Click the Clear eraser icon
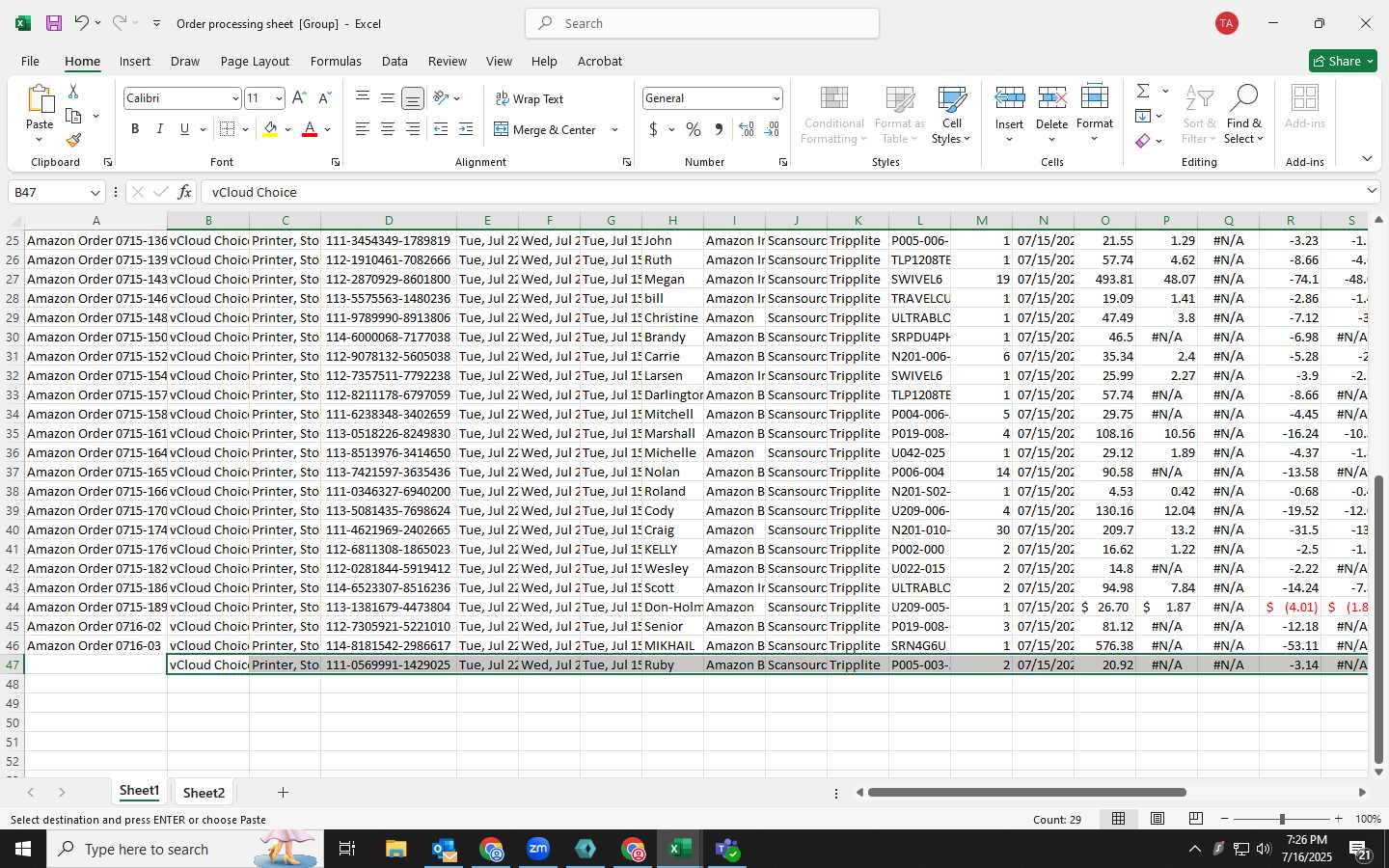The height and width of the screenshot is (868, 1389). pos(1143,141)
